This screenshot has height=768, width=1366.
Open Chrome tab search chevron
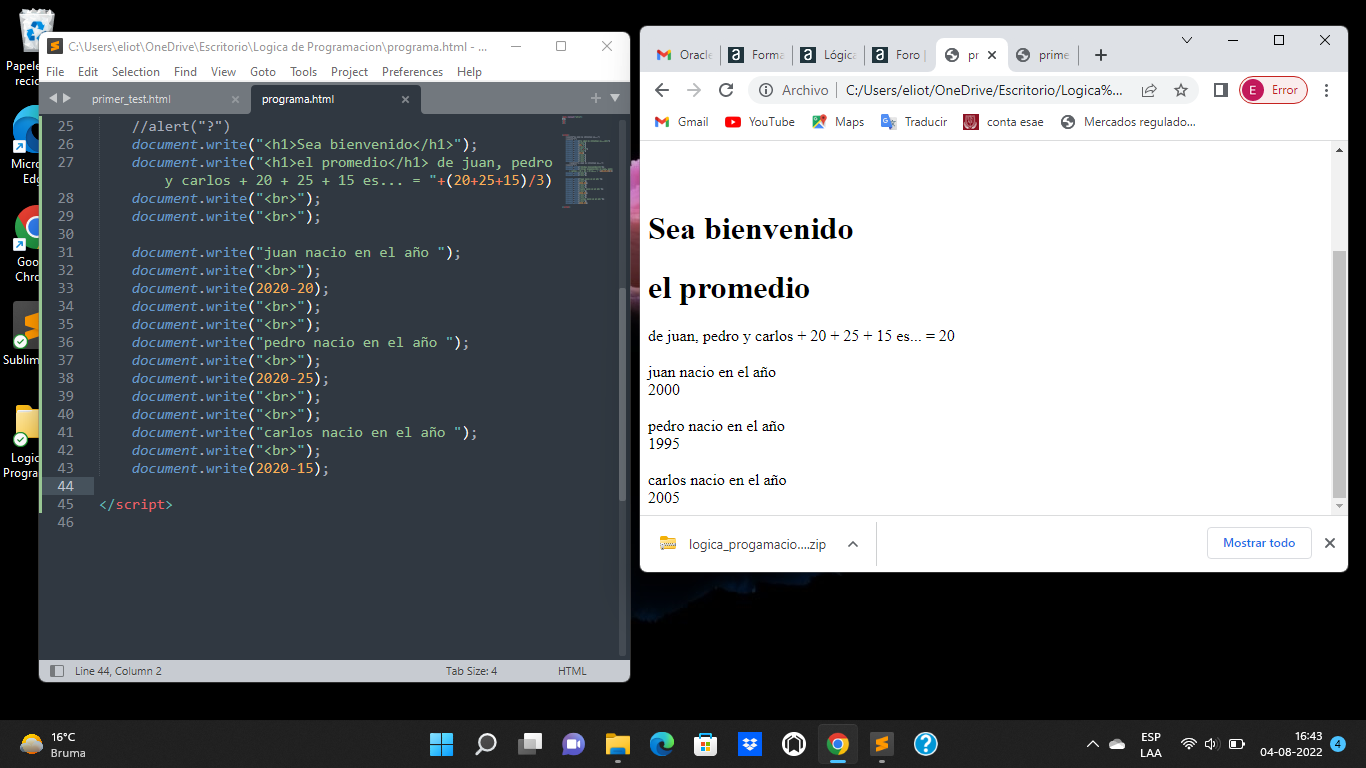pyautogui.click(x=1187, y=40)
